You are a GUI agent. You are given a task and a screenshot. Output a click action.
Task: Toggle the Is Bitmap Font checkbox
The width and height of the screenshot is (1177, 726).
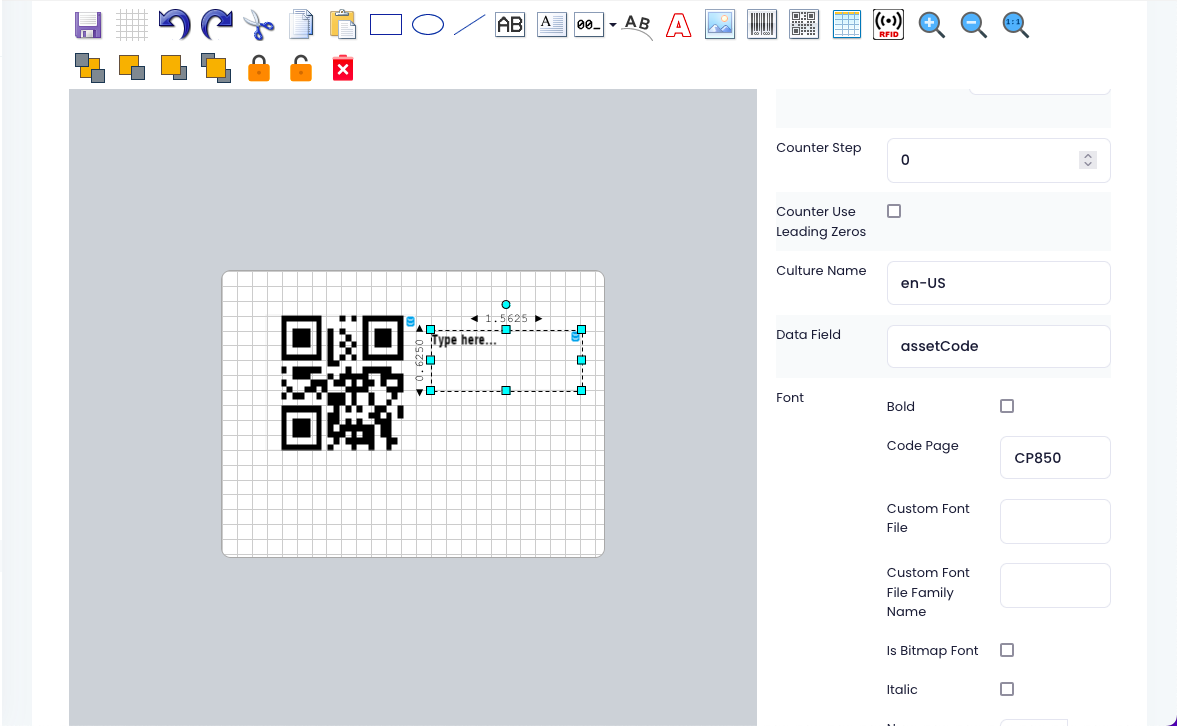point(1007,650)
